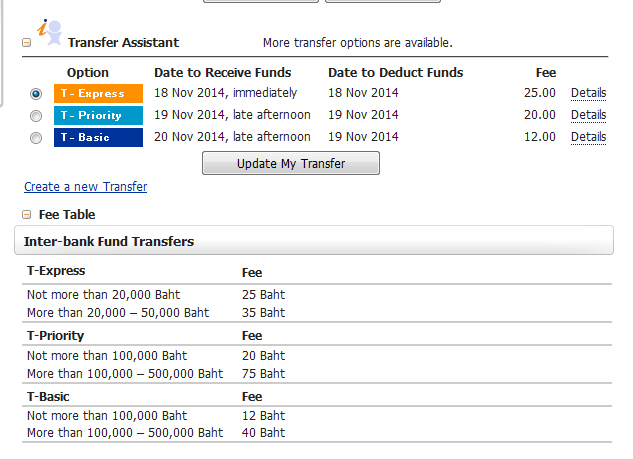Collapse the Transfer Assistant section
633x459 pixels.
pyautogui.click(x=27, y=42)
